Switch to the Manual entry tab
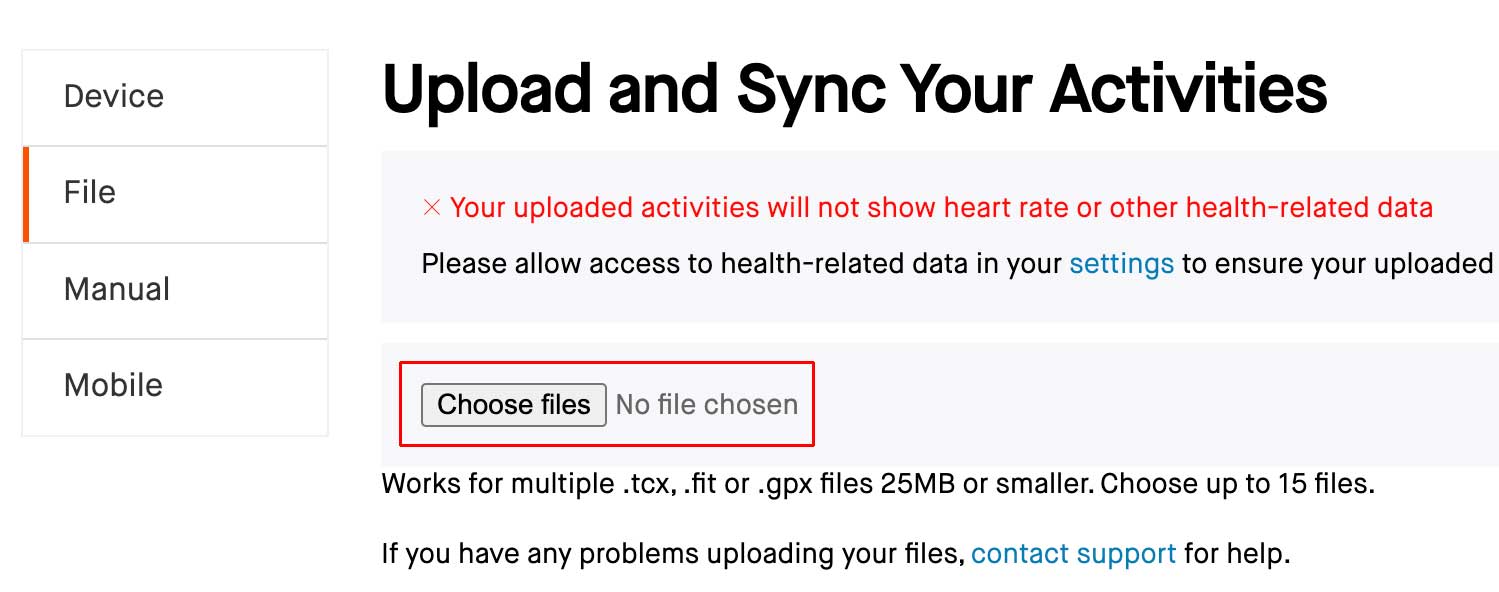The height and width of the screenshot is (592, 1499). (x=175, y=290)
